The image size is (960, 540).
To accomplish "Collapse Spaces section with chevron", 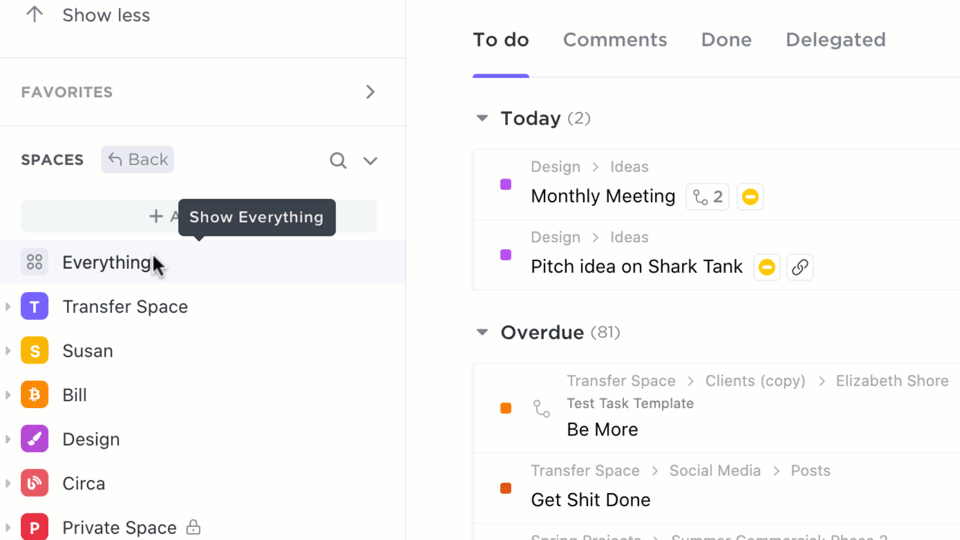I will click(x=370, y=161).
